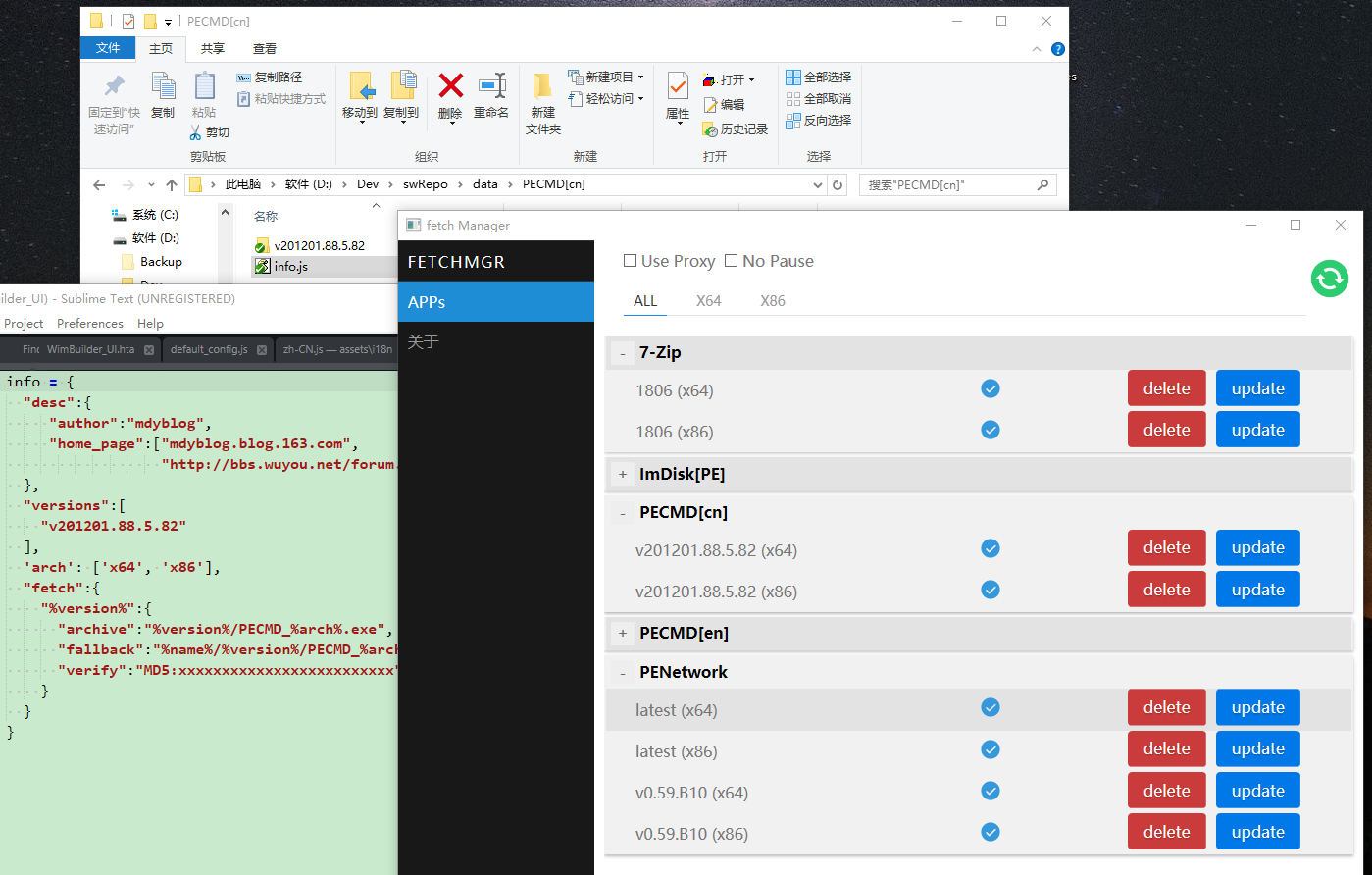Update PECMD[cn] v201201.88.5.82 (x86)

[1258, 590]
